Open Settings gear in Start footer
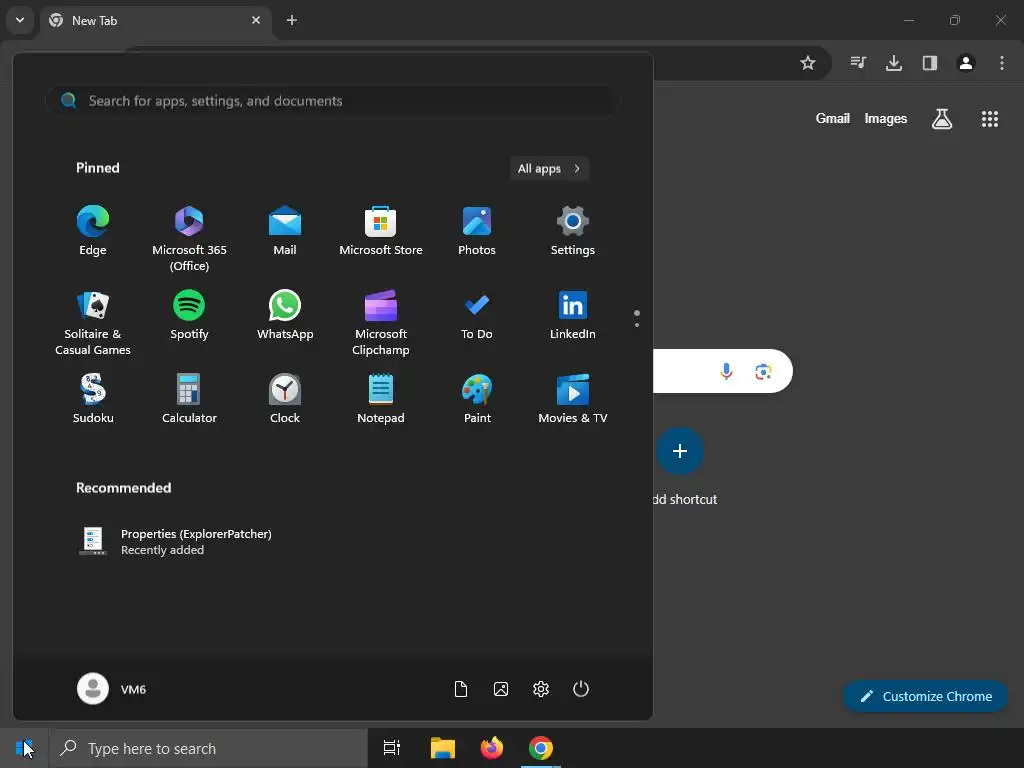The height and width of the screenshot is (768, 1024). [541, 689]
